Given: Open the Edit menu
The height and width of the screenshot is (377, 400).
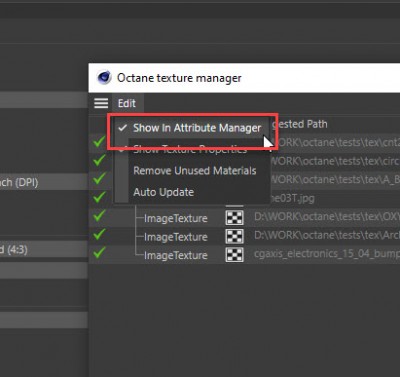Looking at the screenshot, I should [x=127, y=103].
